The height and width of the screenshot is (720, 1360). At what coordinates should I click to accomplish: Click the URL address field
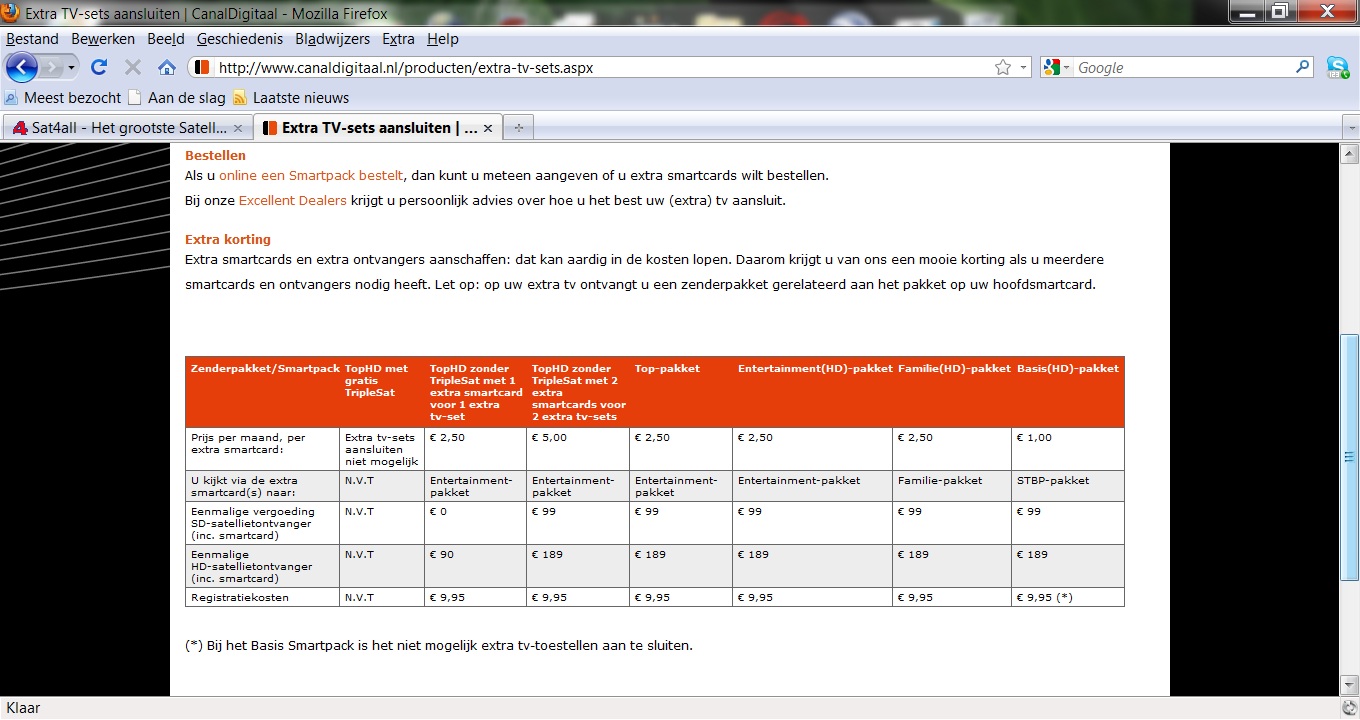[600, 67]
